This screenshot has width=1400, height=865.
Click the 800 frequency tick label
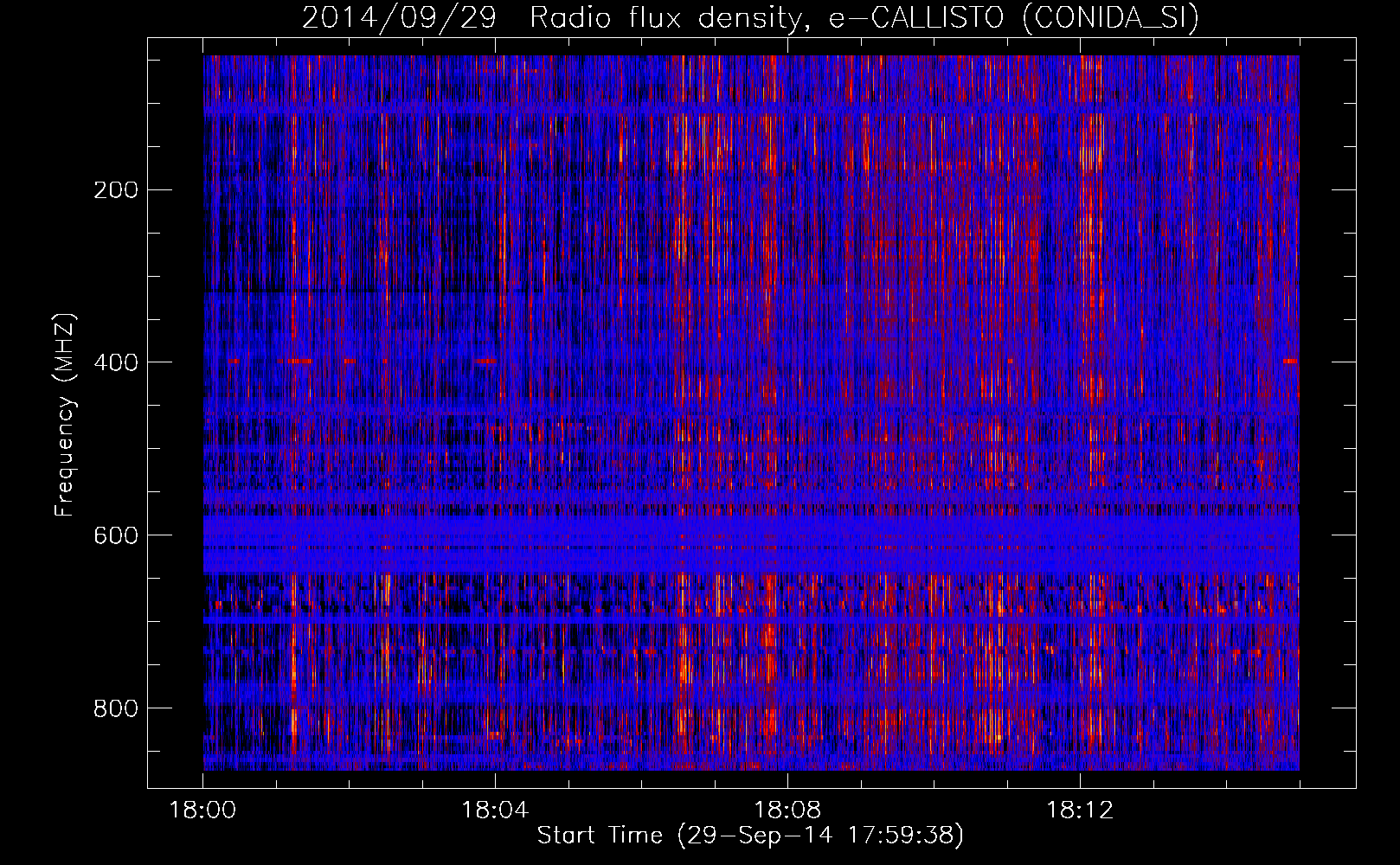[x=115, y=708]
